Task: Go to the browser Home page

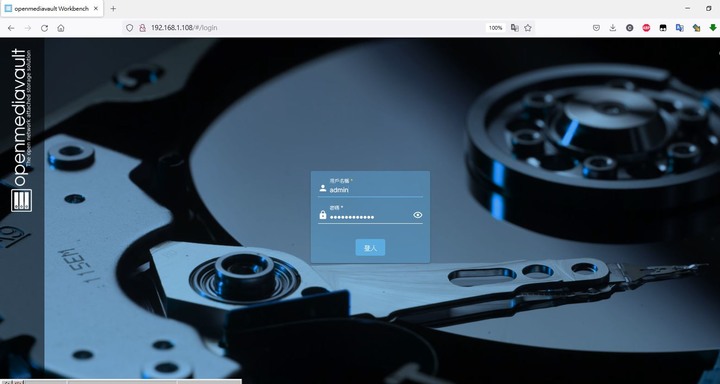Action: tap(61, 28)
